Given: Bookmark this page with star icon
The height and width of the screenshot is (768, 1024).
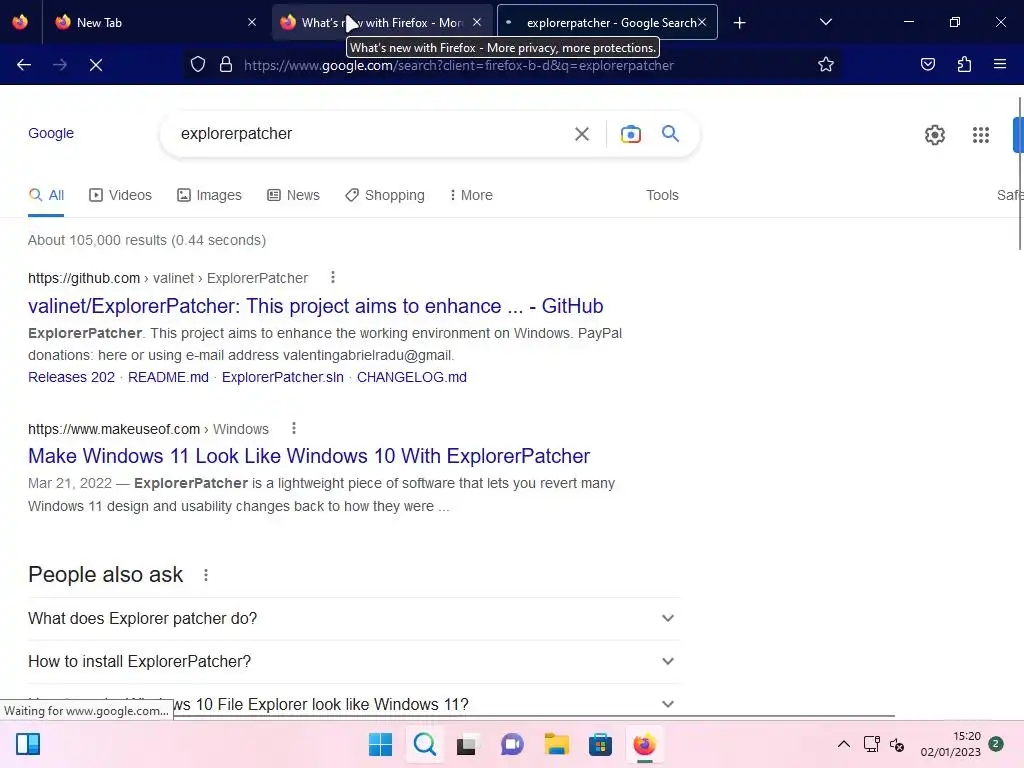Looking at the screenshot, I should 825,65.
